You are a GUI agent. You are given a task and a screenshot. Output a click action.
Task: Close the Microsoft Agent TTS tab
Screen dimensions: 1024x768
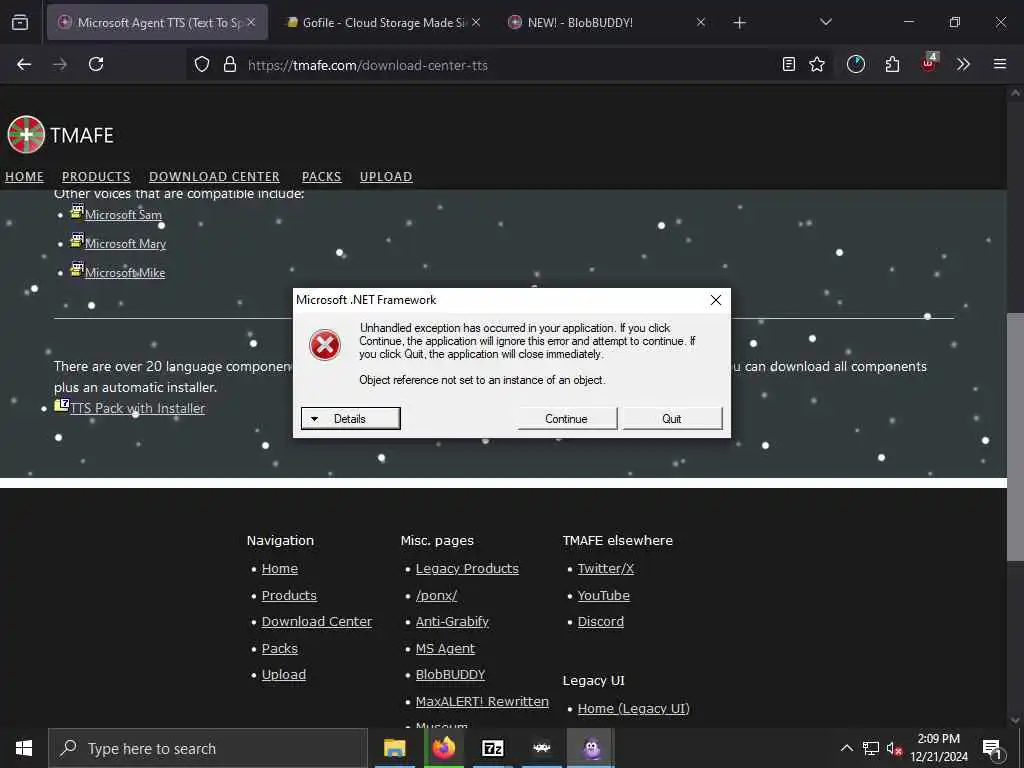[251, 22]
